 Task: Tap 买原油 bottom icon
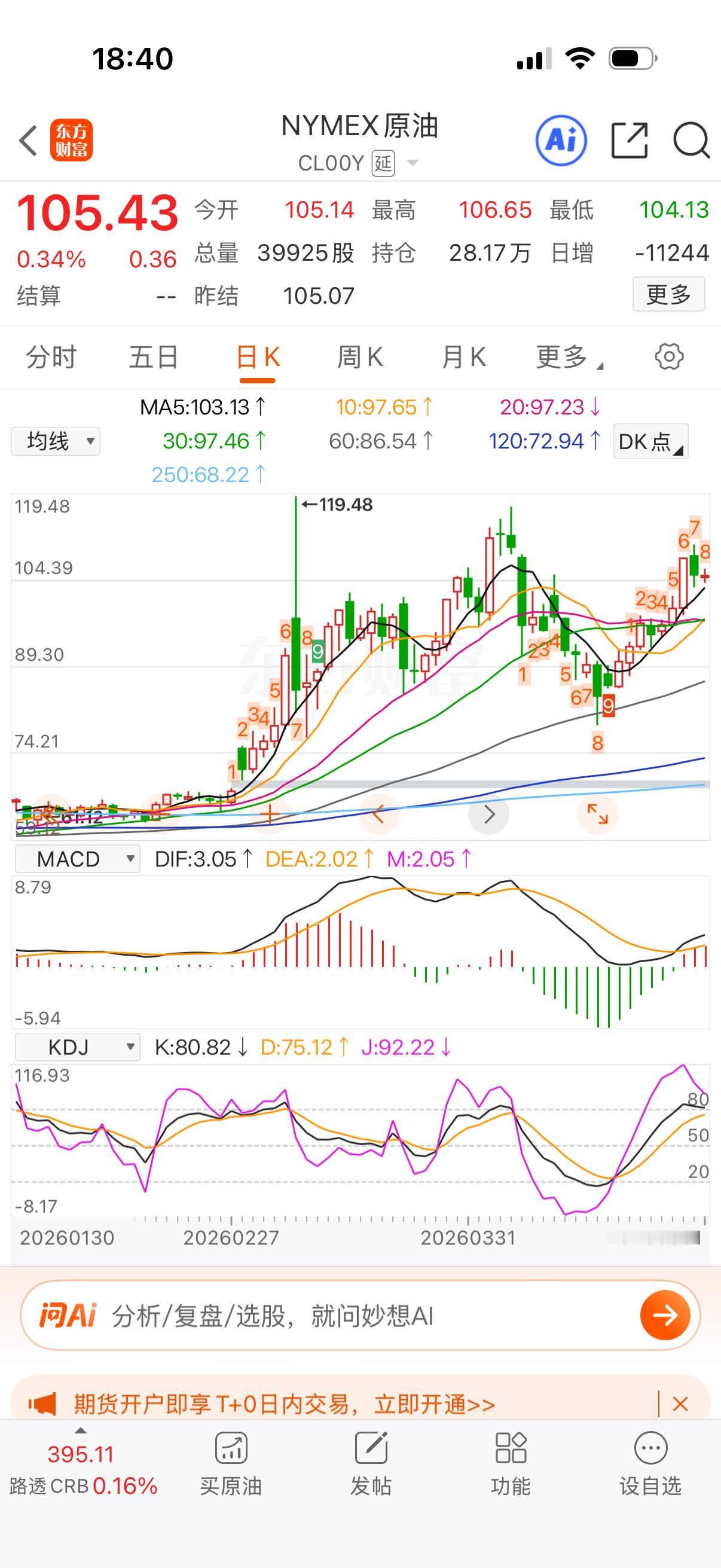click(231, 1464)
